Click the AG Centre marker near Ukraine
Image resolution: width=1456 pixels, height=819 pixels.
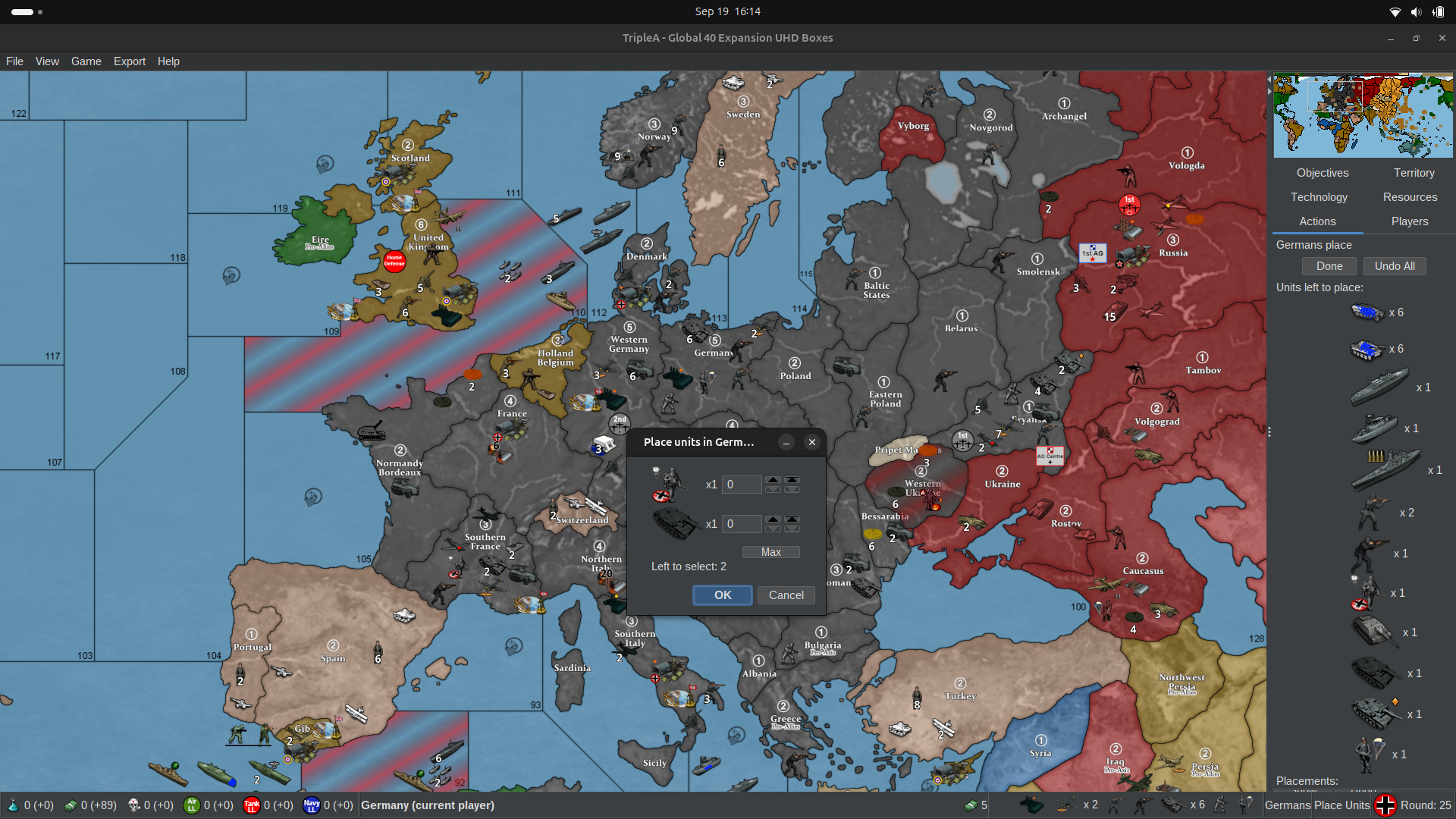[1050, 456]
